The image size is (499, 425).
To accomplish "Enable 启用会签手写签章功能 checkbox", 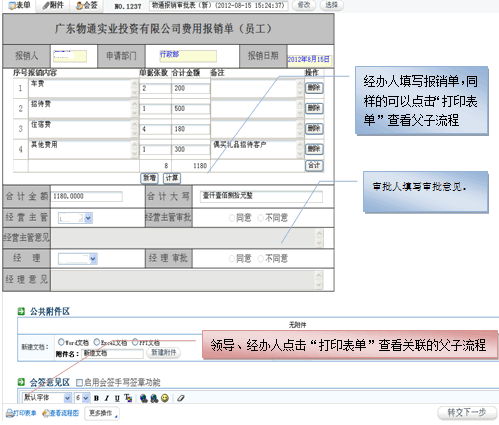I will (79, 383).
